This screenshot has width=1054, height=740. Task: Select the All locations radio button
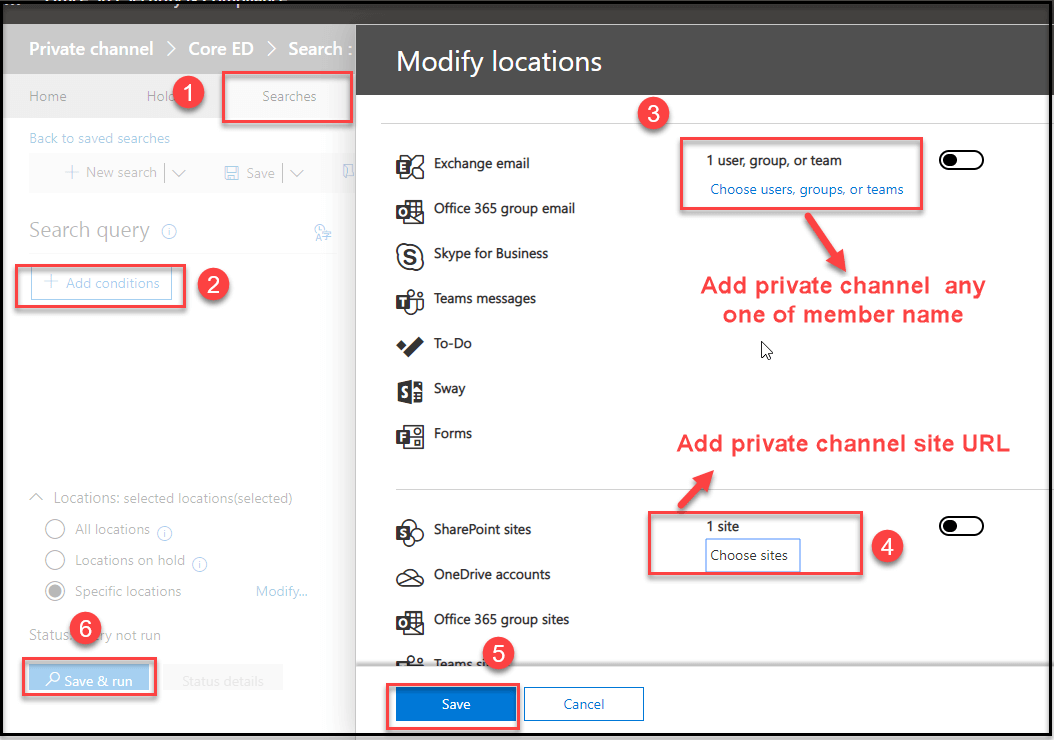[x=56, y=529]
